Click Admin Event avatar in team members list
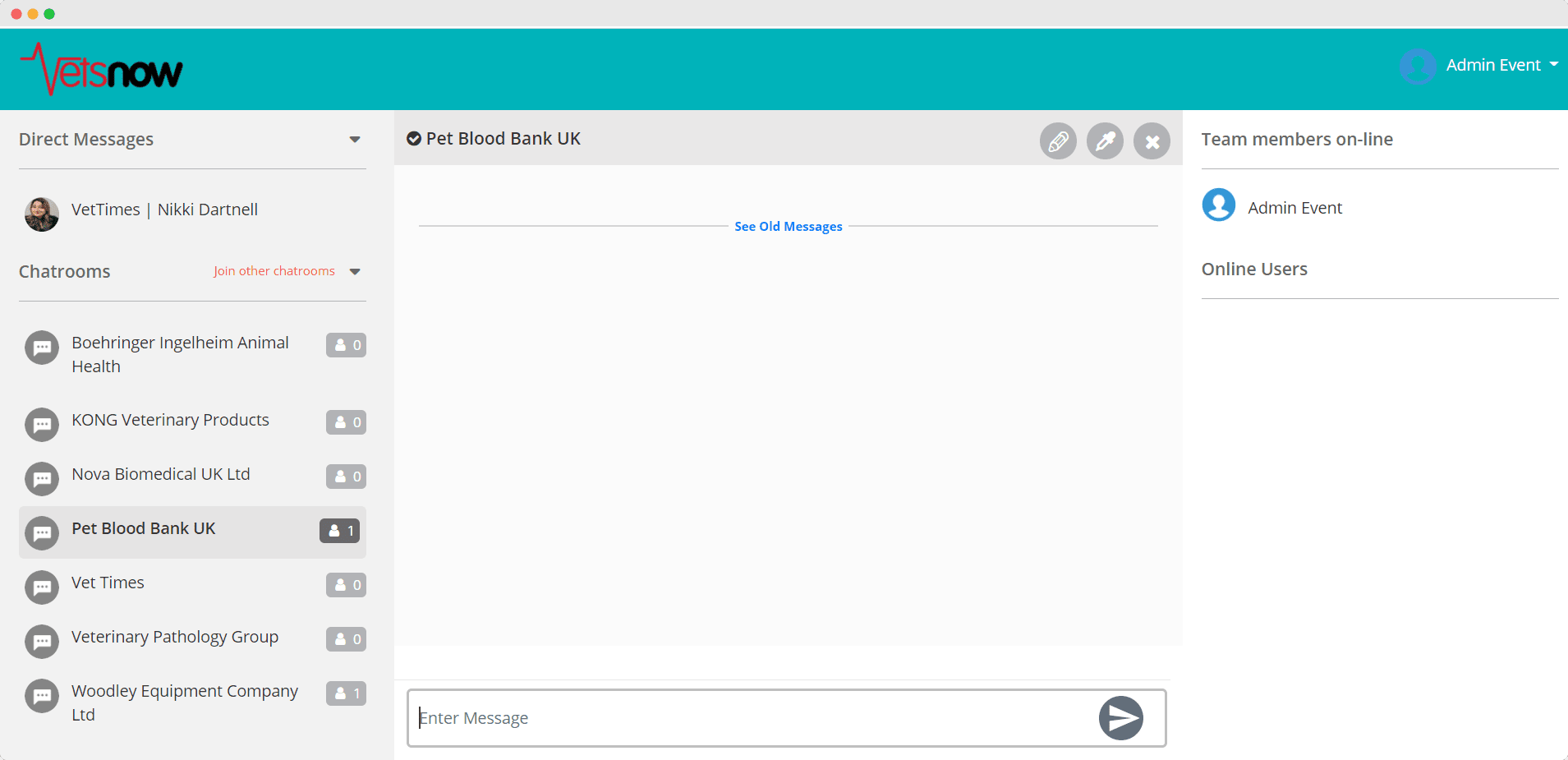This screenshot has width=1568, height=760. pyautogui.click(x=1219, y=205)
